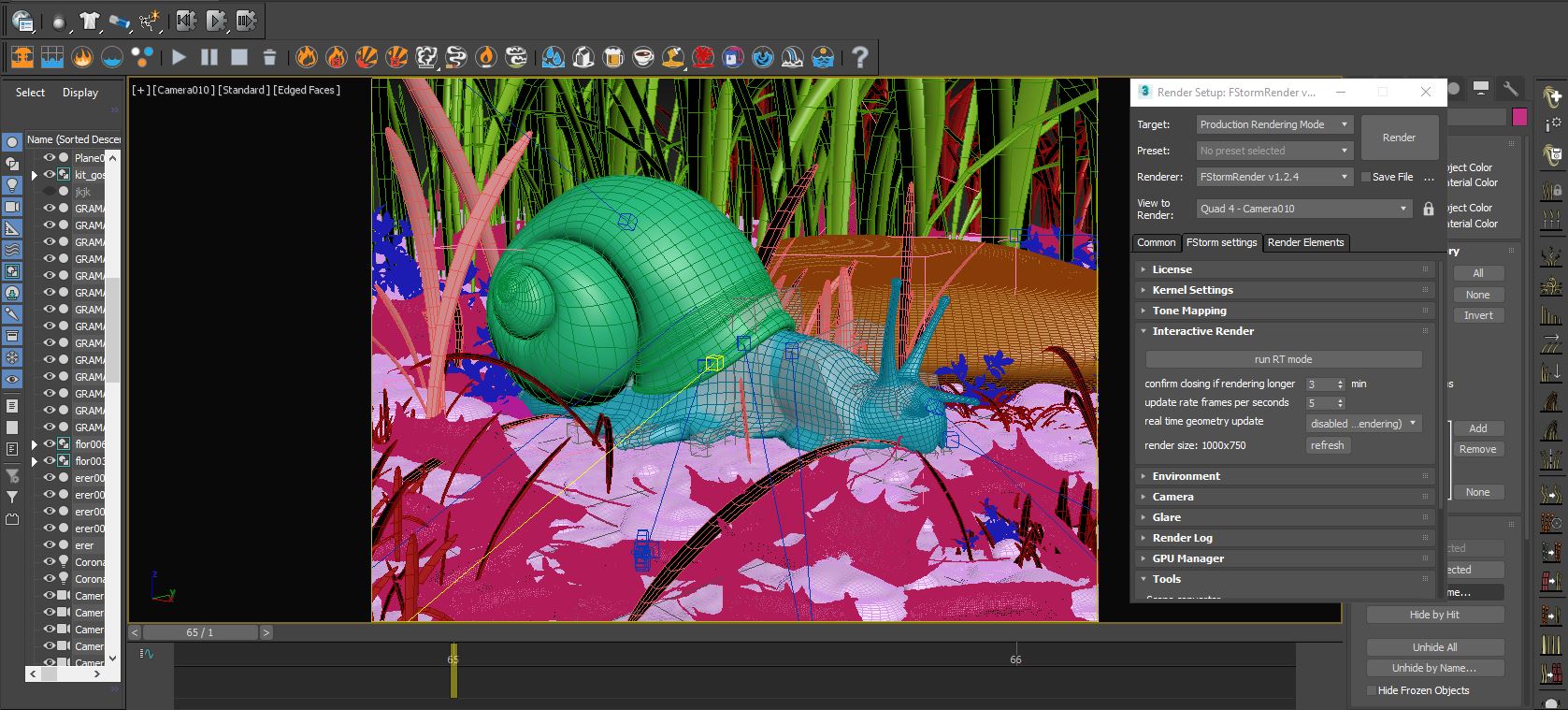Open help with the question mark icon

(x=860, y=57)
